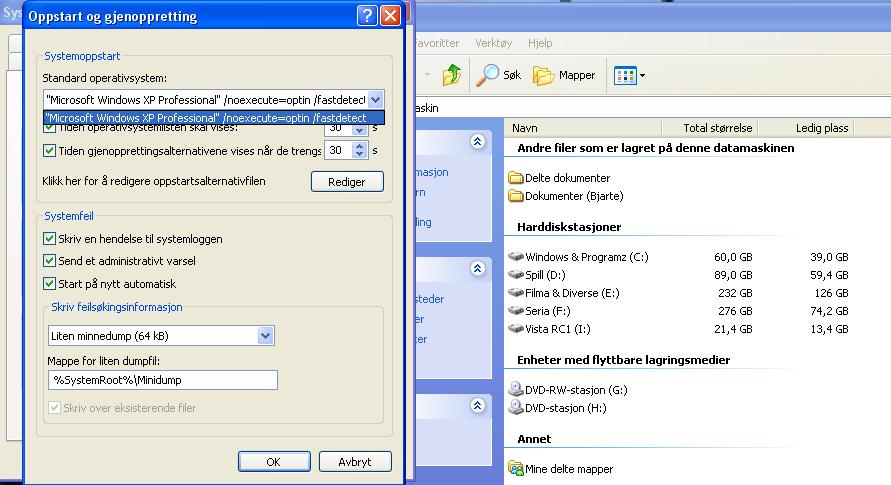This screenshot has width=891, height=485.
Task: Click the spinner arrows on operating system list time
Action: click(x=359, y=130)
